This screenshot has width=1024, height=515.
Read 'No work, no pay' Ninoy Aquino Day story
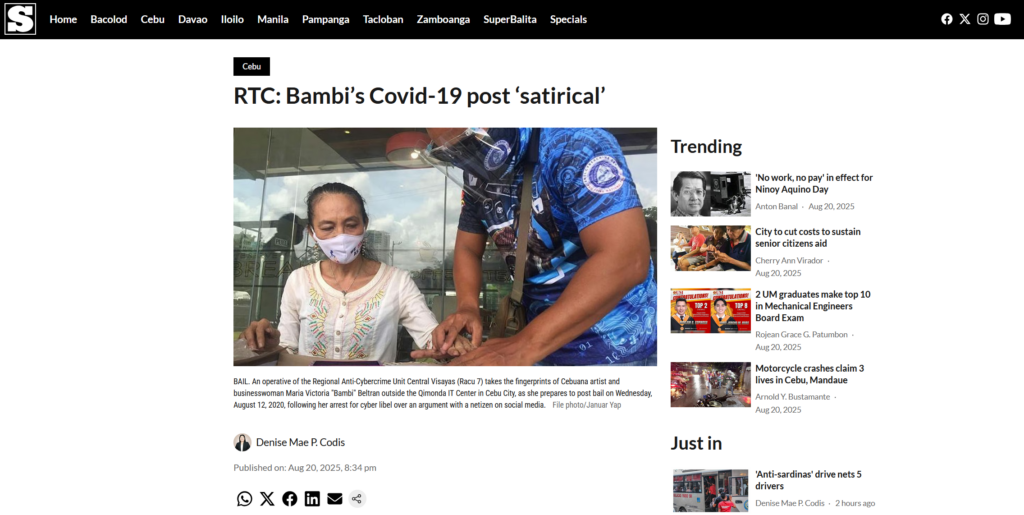tap(814, 183)
